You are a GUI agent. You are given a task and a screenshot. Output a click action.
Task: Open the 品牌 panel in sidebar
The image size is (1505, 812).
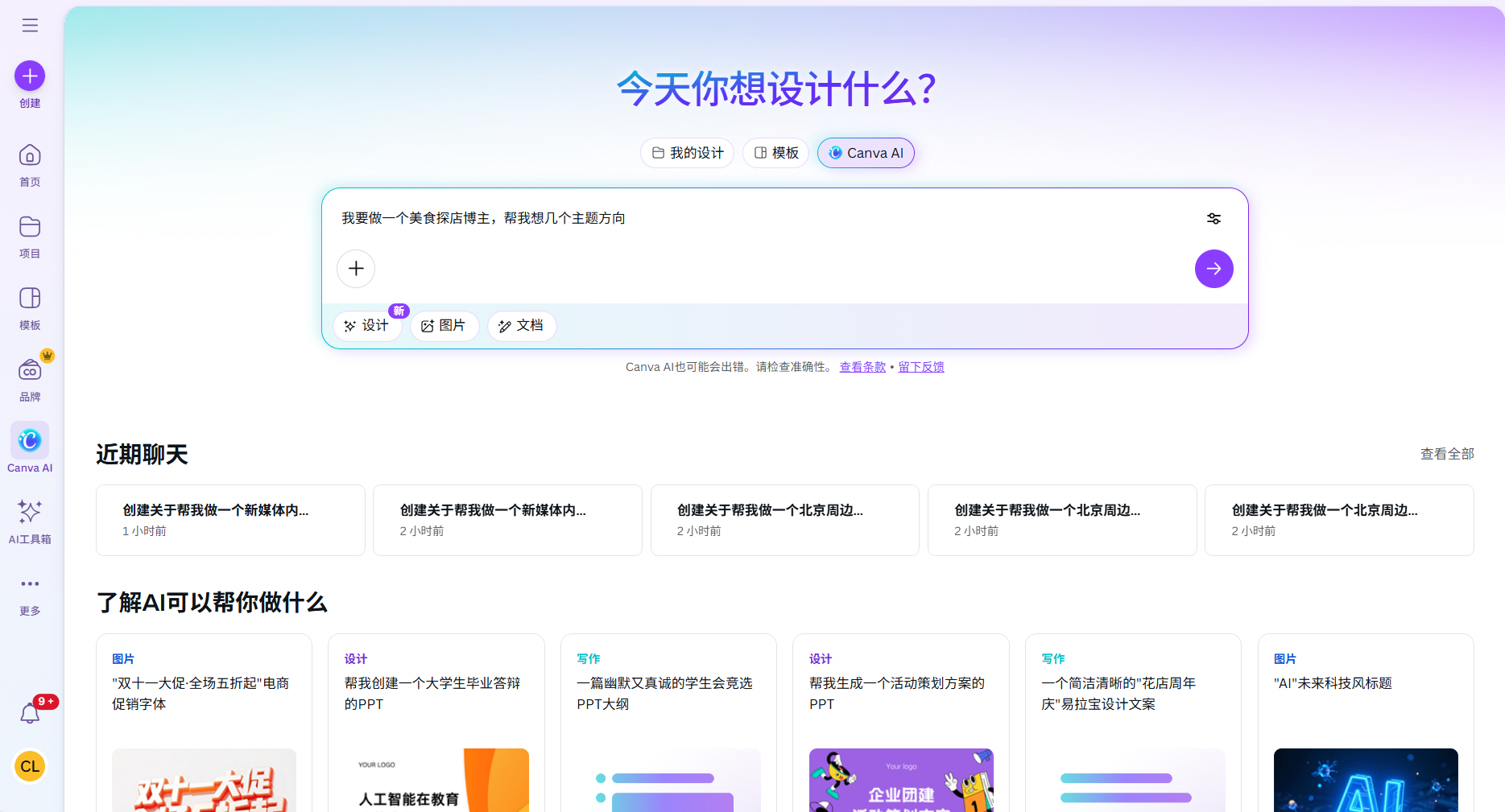(x=29, y=371)
